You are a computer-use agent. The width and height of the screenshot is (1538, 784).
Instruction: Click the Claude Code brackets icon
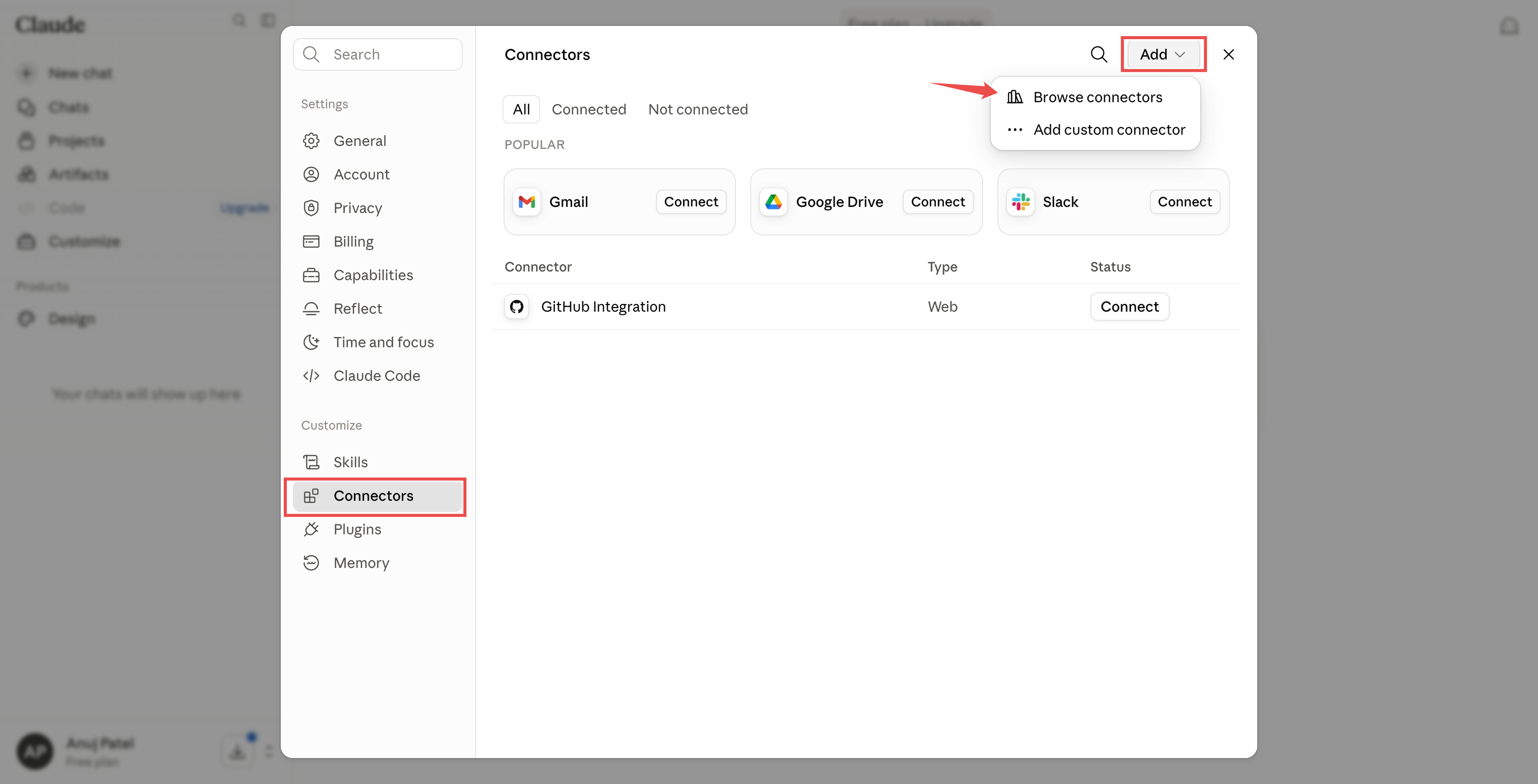(x=311, y=375)
